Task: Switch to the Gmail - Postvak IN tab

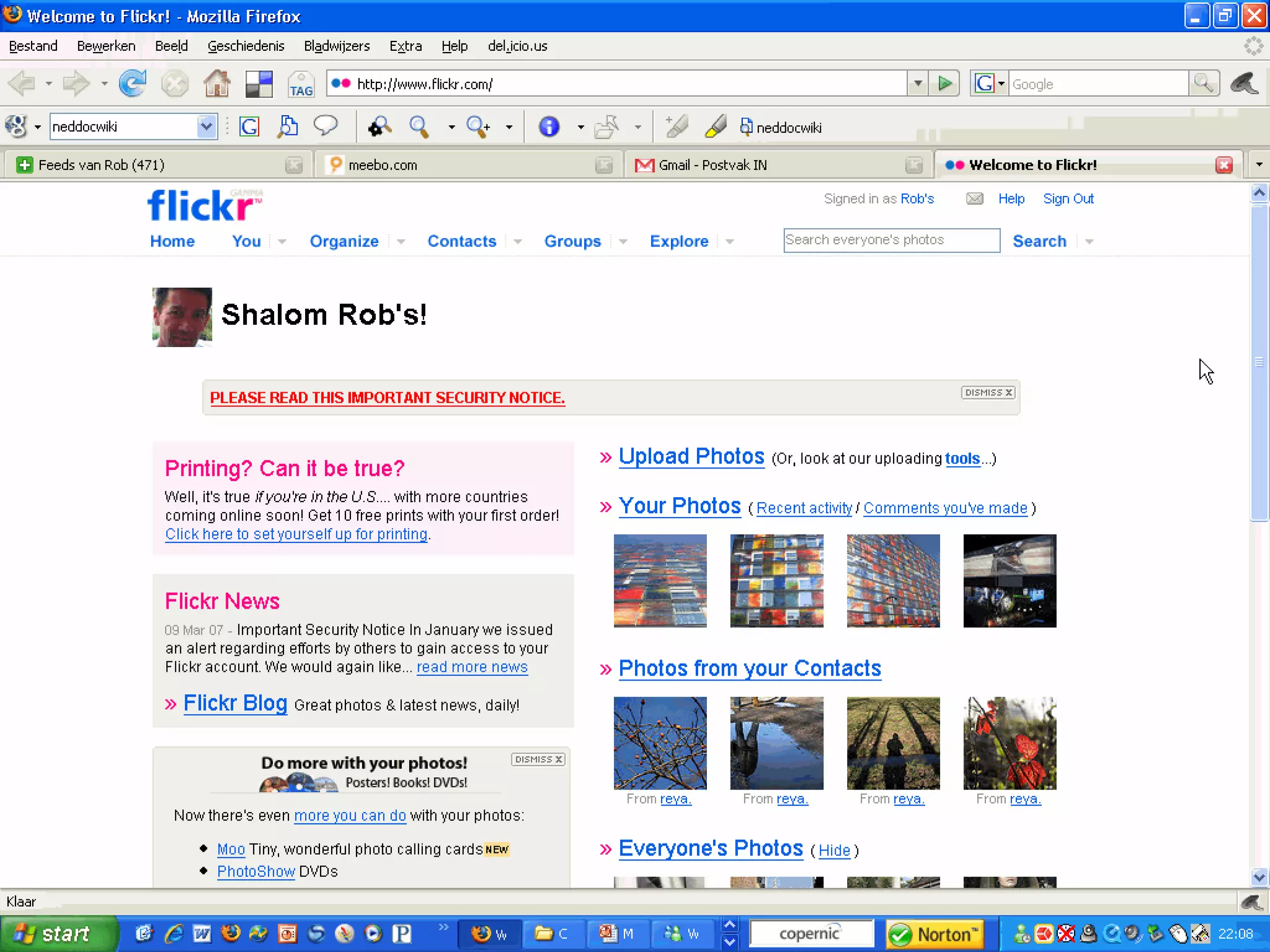Action: [713, 165]
